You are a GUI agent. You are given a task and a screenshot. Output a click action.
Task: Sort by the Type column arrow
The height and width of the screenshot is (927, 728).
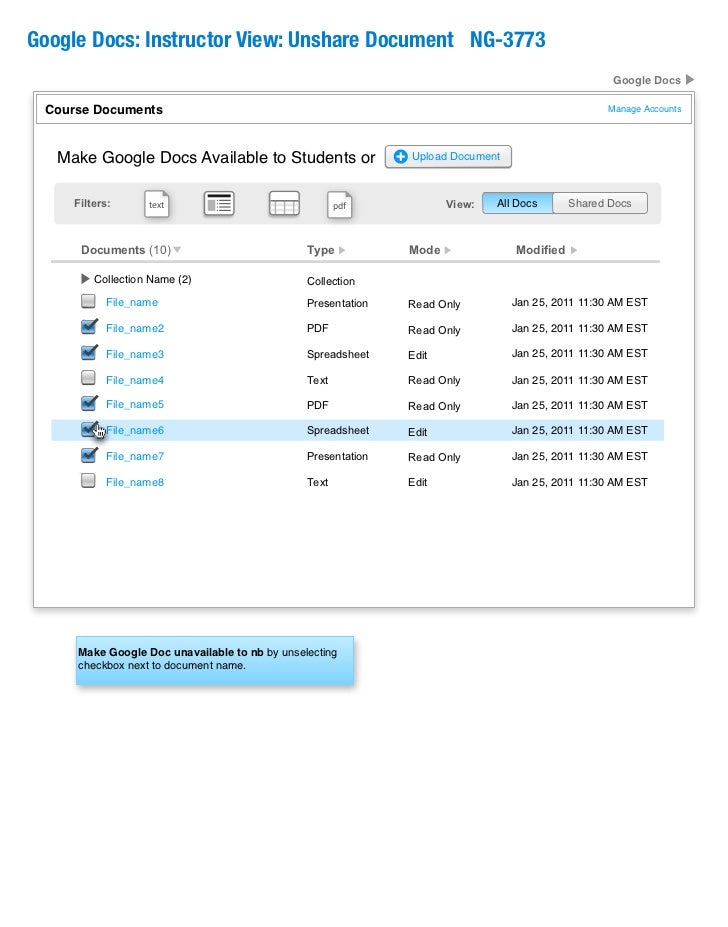coord(342,250)
